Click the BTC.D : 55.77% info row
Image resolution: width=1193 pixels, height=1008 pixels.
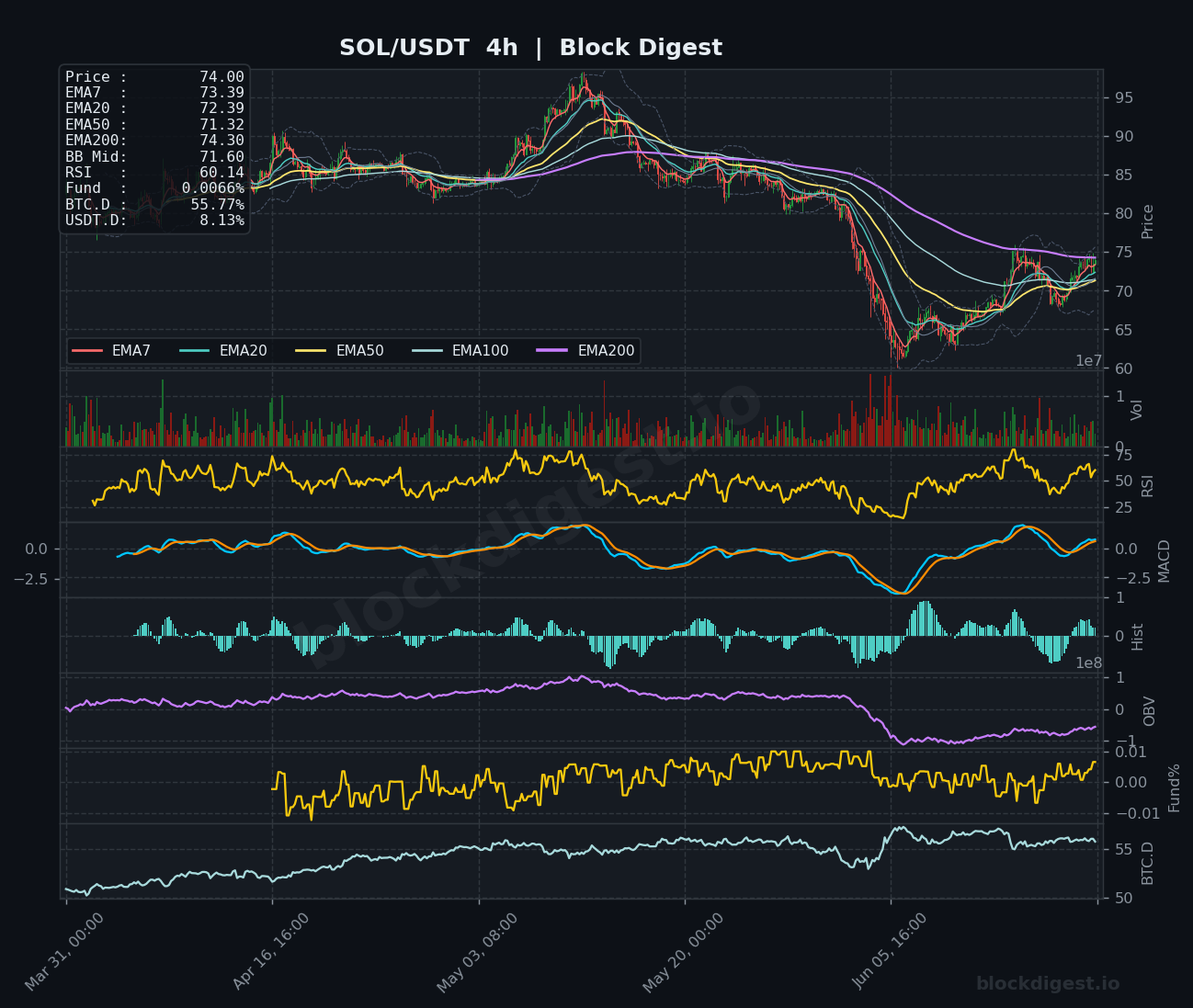154,205
